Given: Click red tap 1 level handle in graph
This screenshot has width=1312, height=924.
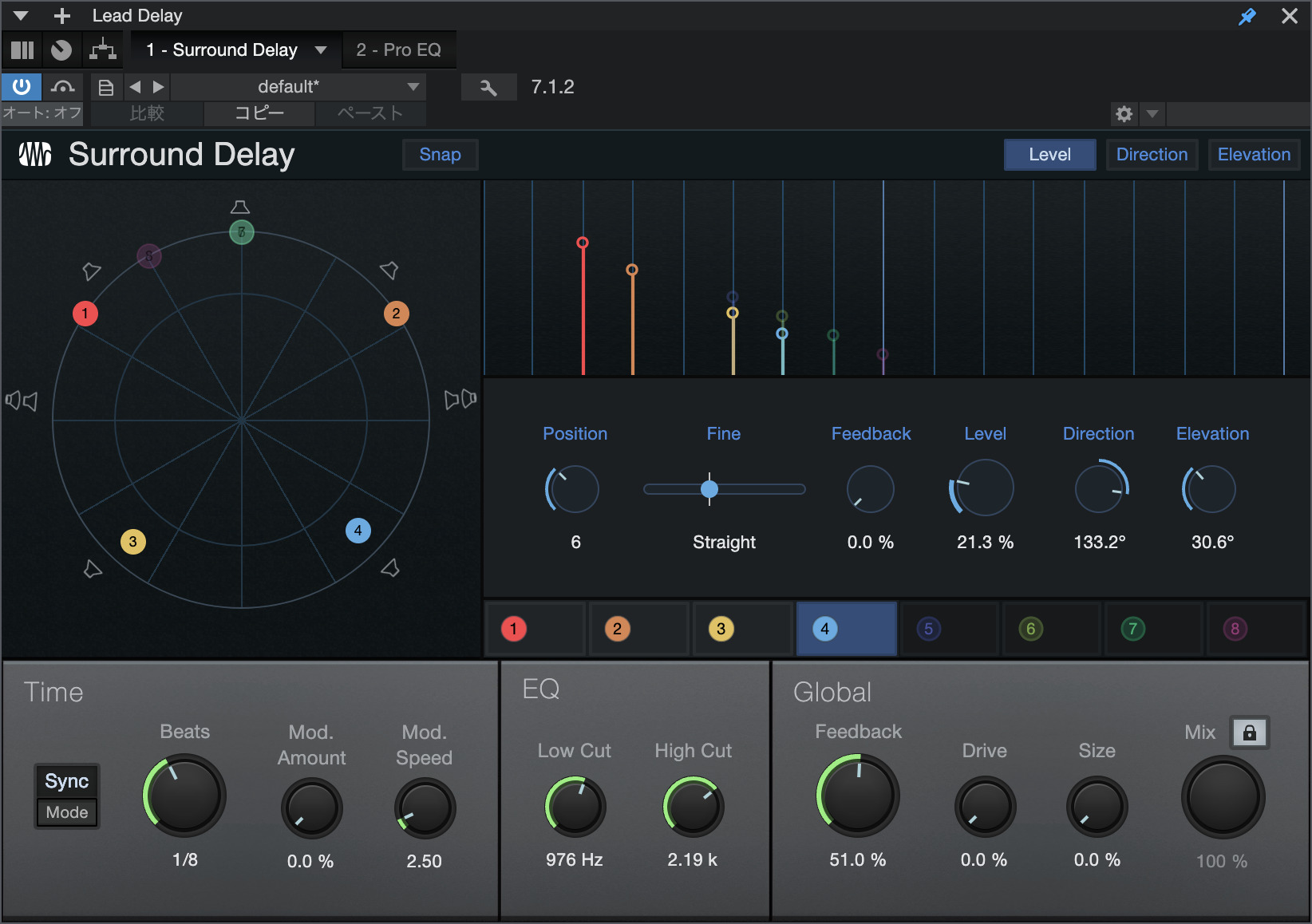Looking at the screenshot, I should [x=583, y=243].
